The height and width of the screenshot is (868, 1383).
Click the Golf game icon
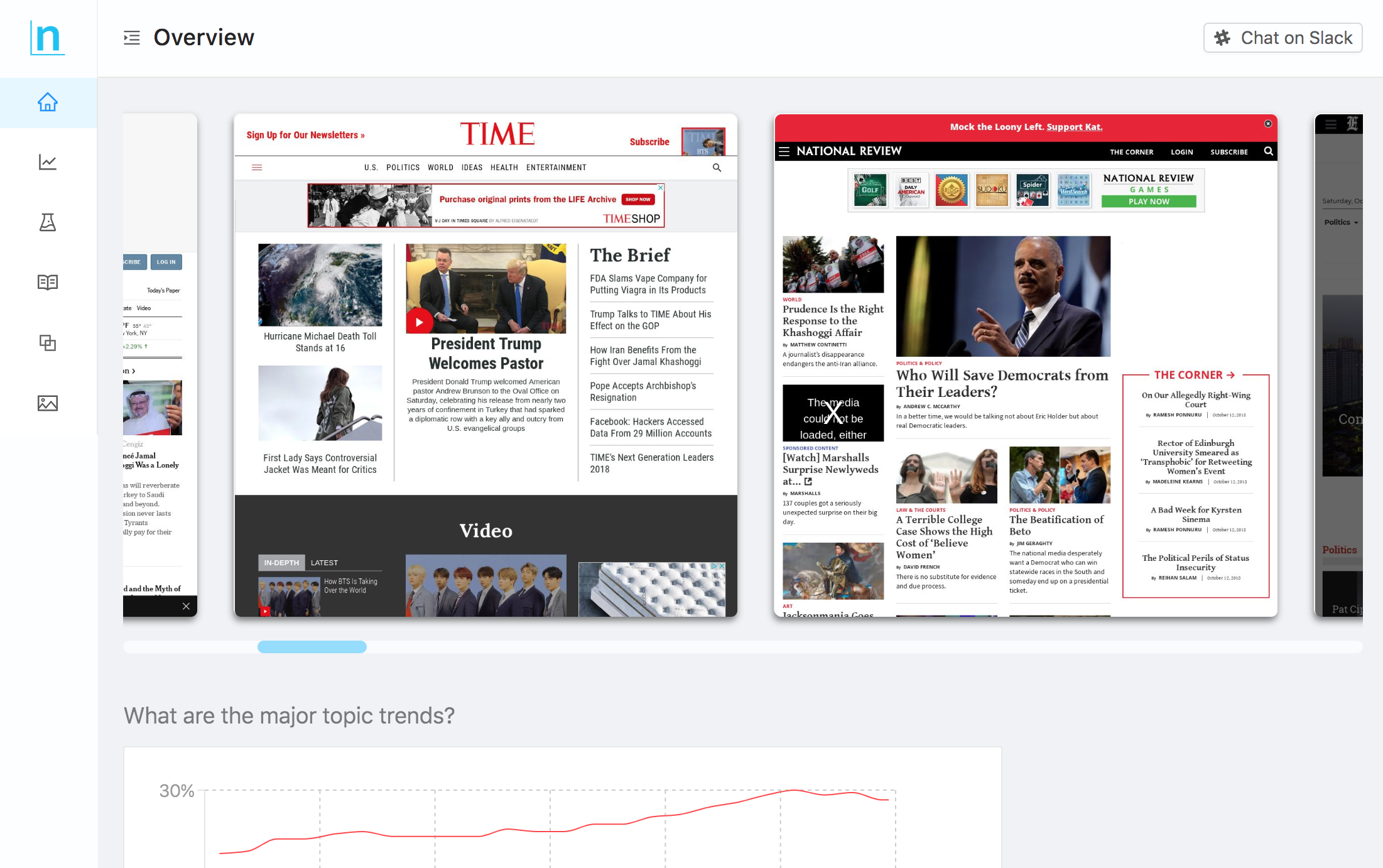[870, 190]
